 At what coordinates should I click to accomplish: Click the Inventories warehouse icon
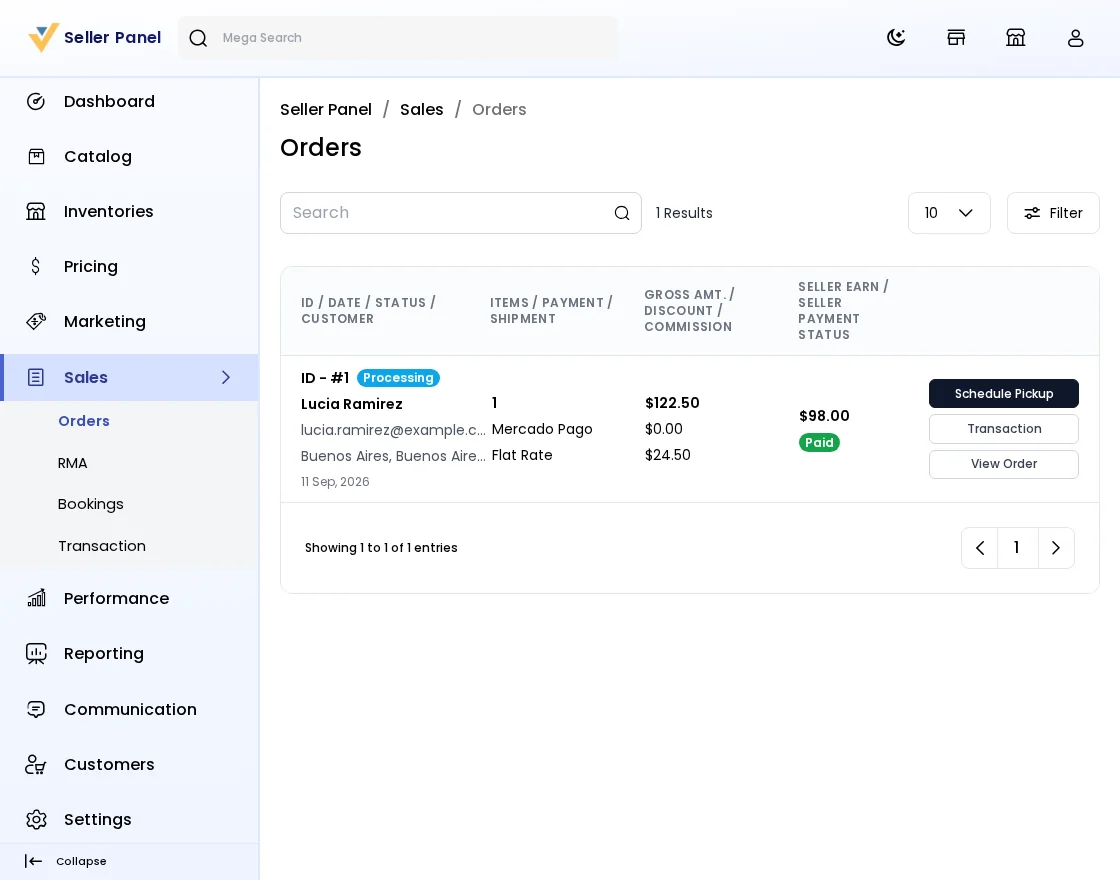(x=36, y=211)
